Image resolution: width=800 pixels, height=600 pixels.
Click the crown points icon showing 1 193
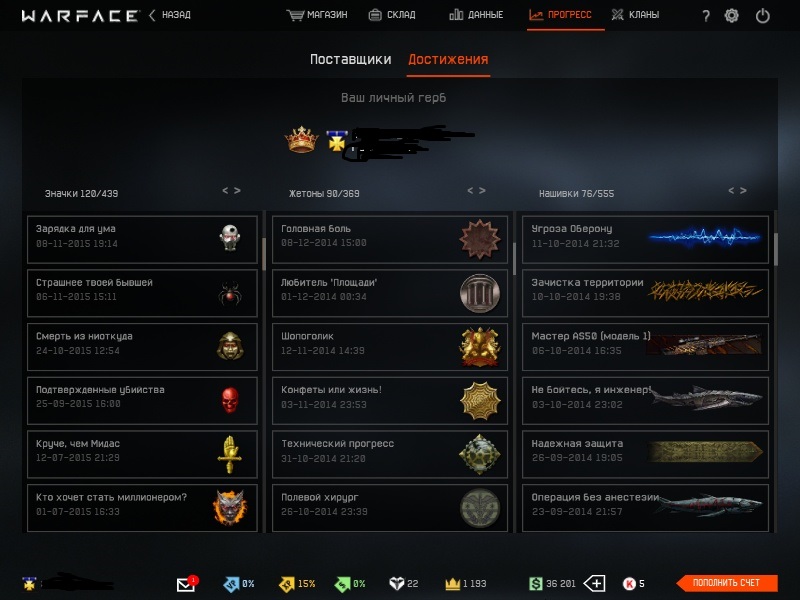coord(453,583)
